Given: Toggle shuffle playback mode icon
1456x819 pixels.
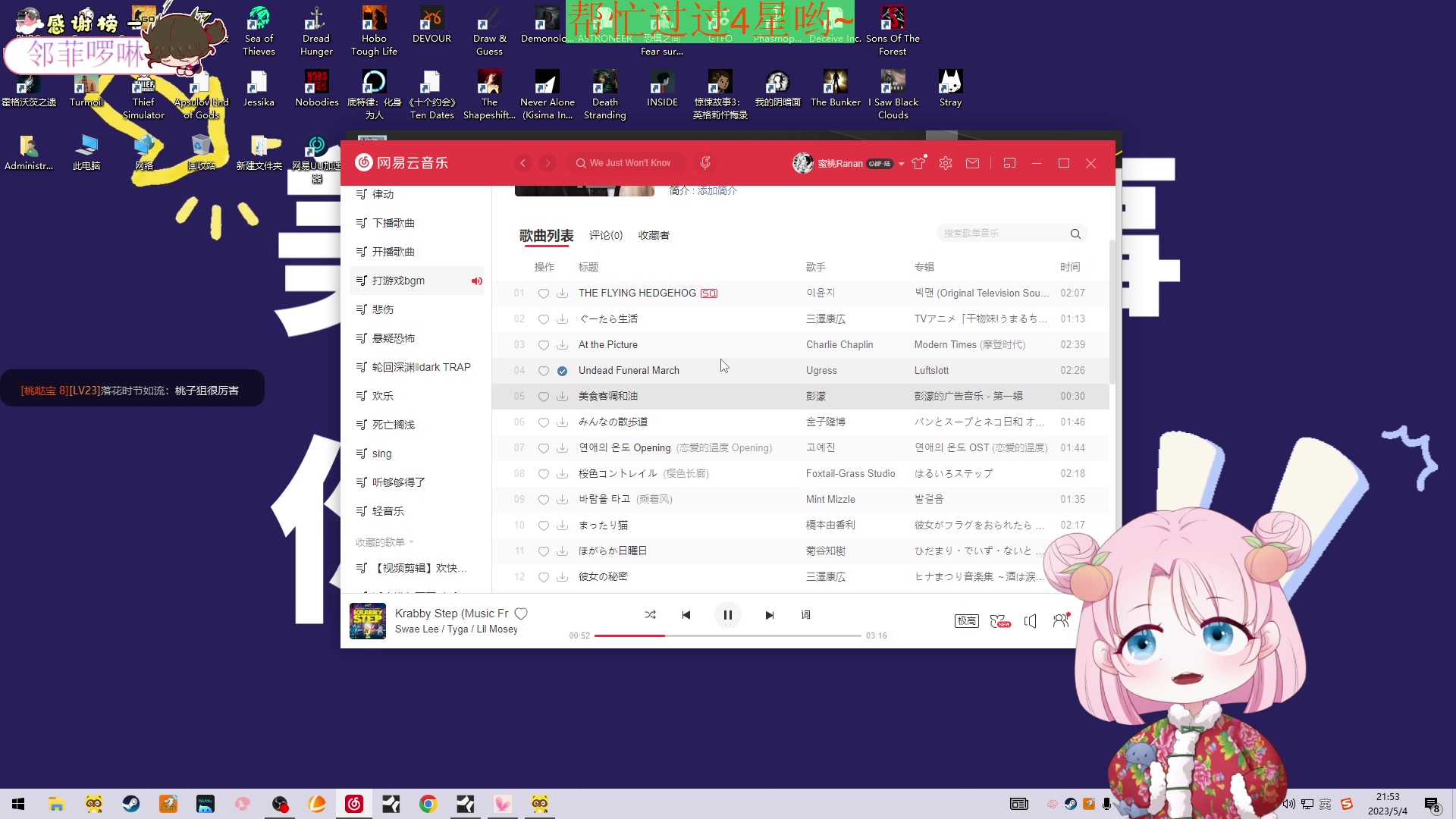Looking at the screenshot, I should tap(650, 615).
